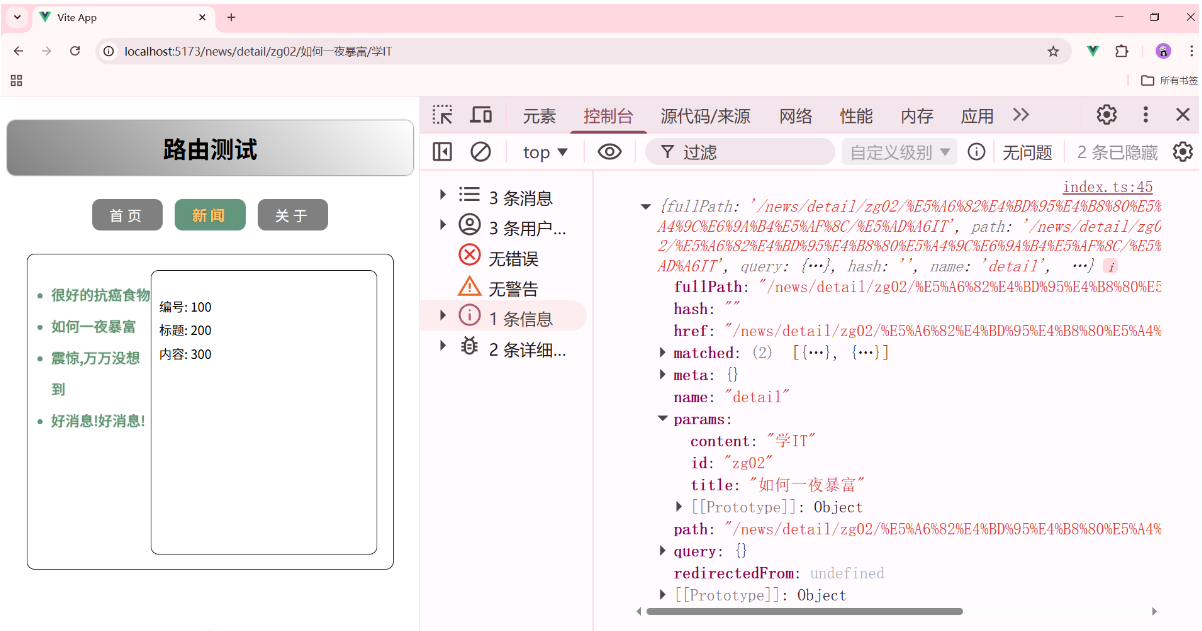The image size is (1202, 631).
Task: Expand the 3 条用户 messages group
Action: coord(443,224)
